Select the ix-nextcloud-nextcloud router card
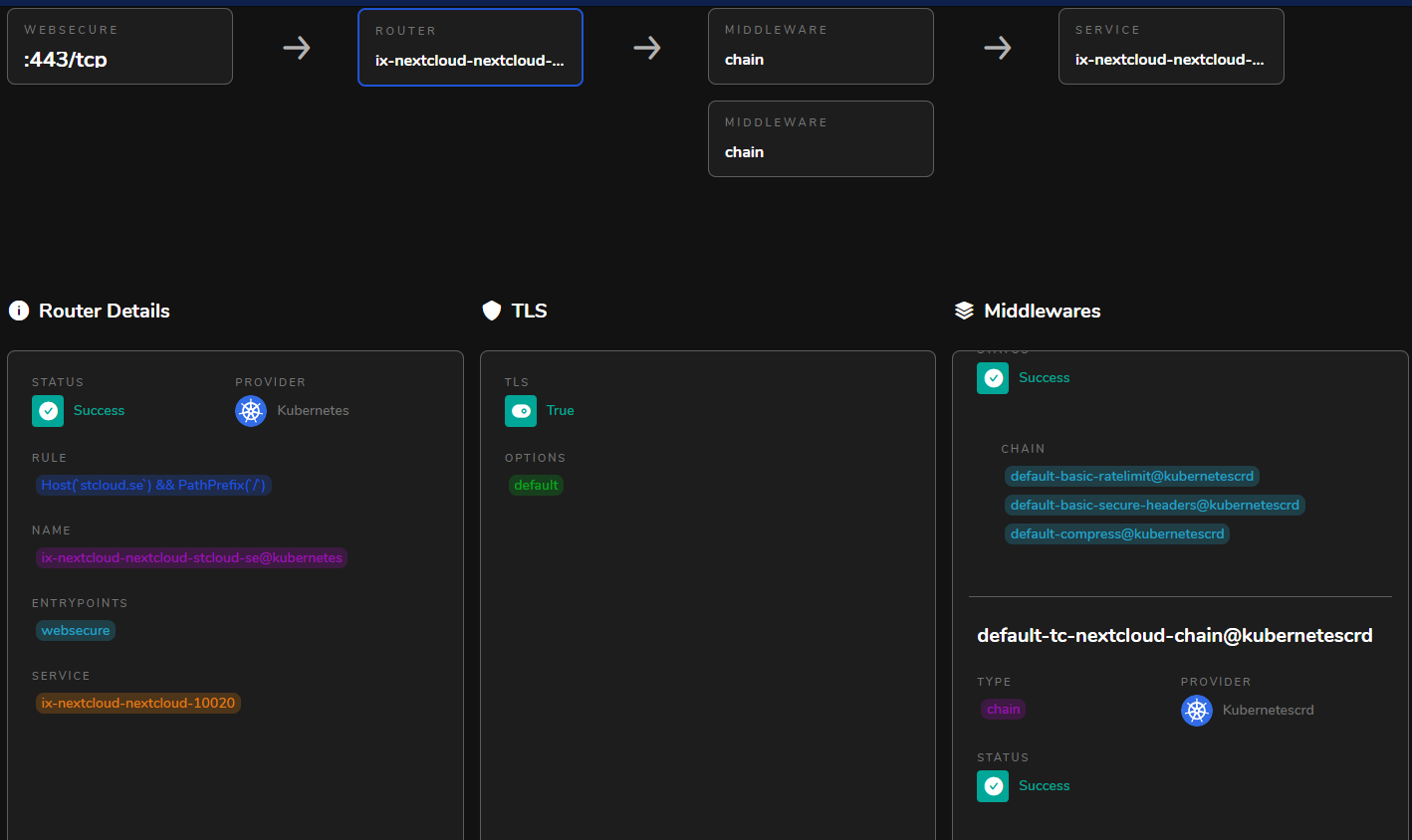The height and width of the screenshot is (840, 1412). pos(470,47)
